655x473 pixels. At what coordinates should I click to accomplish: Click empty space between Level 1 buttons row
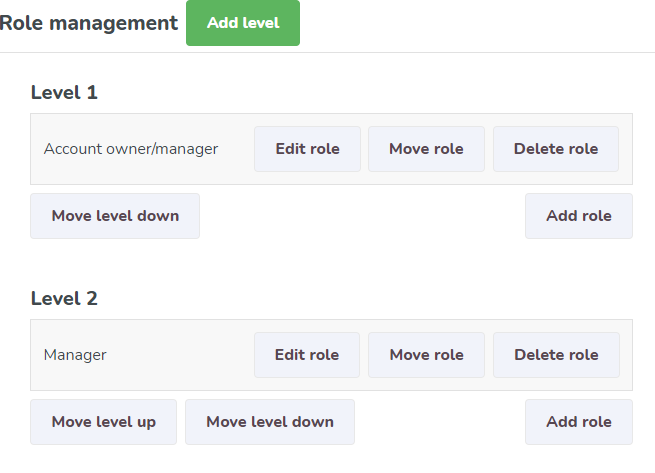point(362,216)
